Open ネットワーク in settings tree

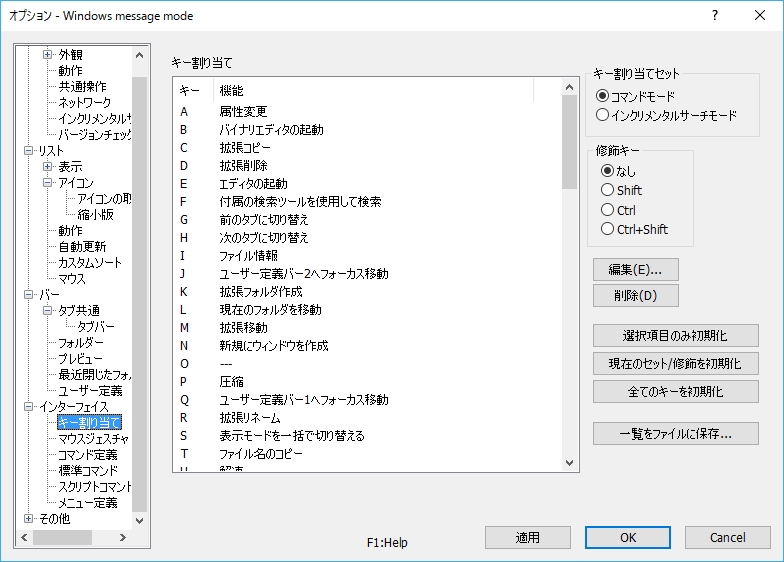click(x=84, y=102)
